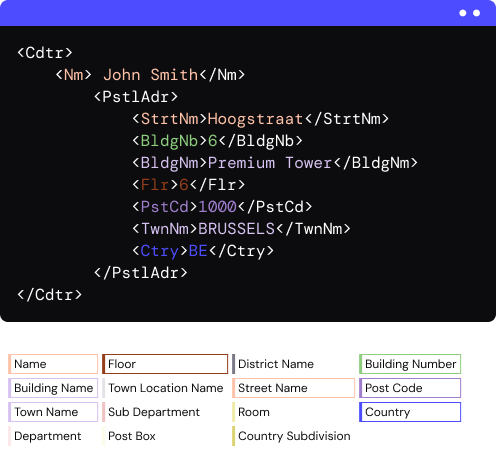This screenshot has width=496, height=458.
Task: Select the Hoogstraat street name value
Action: pyautogui.click(x=255, y=119)
